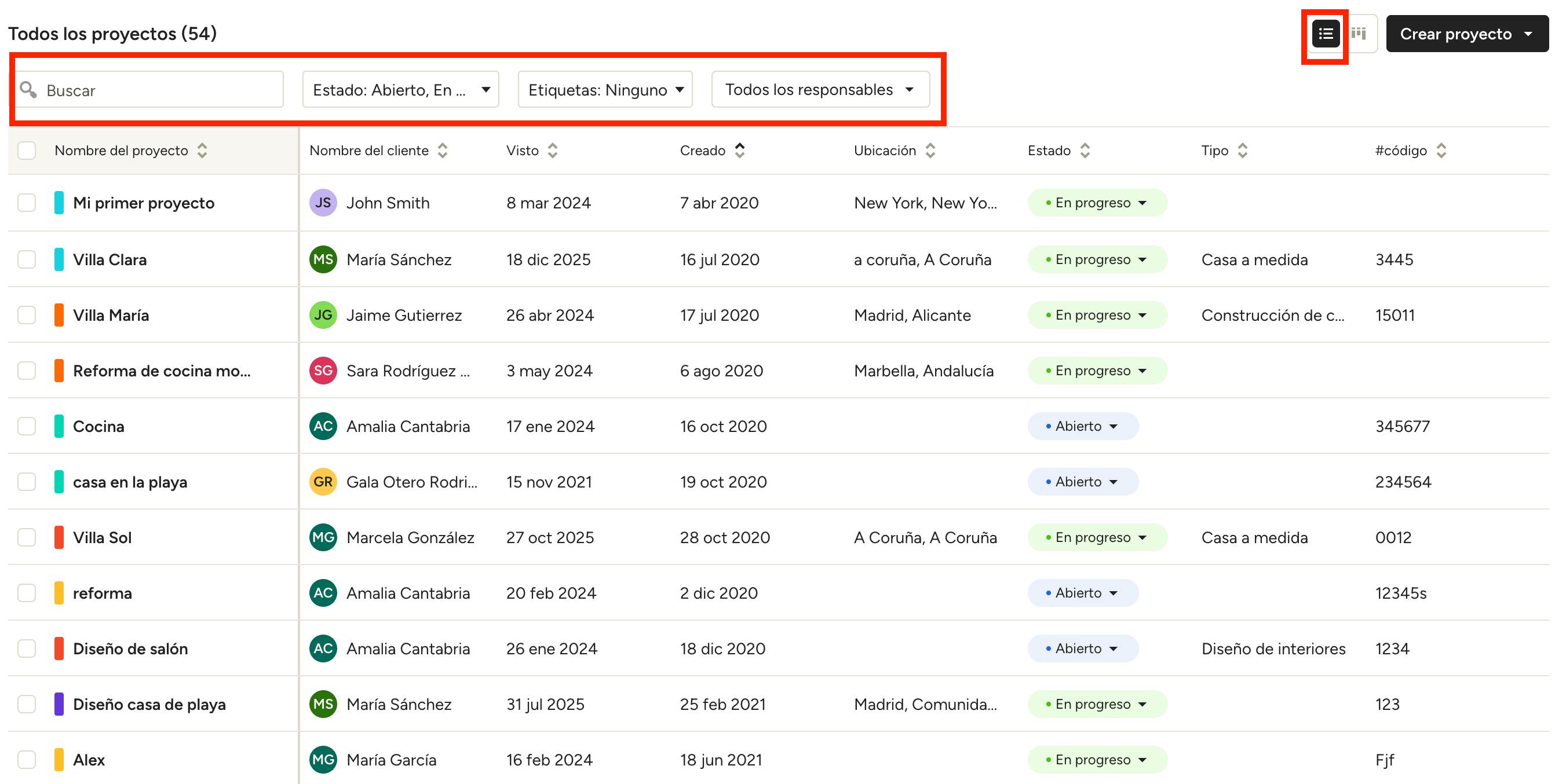Open Todos los responsables dropdown
This screenshot has width=1555, height=784.
click(820, 90)
